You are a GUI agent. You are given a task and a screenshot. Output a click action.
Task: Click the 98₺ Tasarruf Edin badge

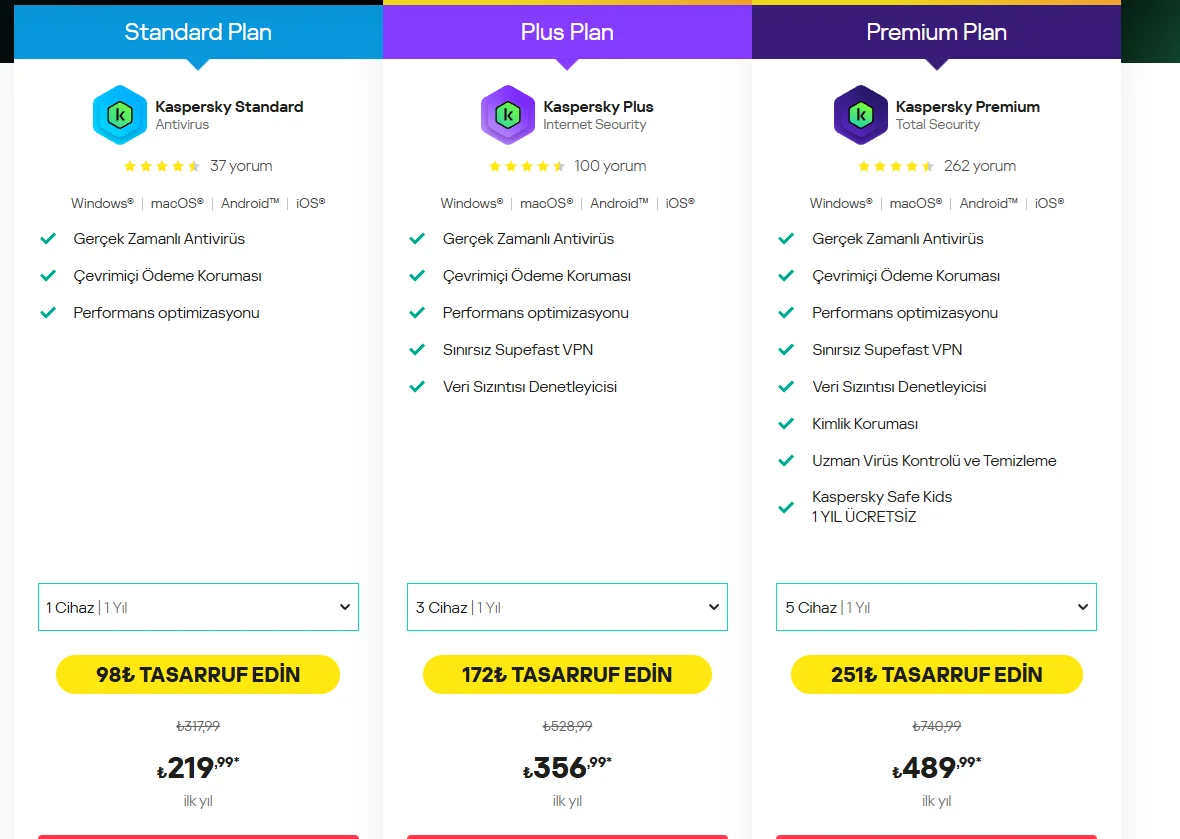(198, 675)
